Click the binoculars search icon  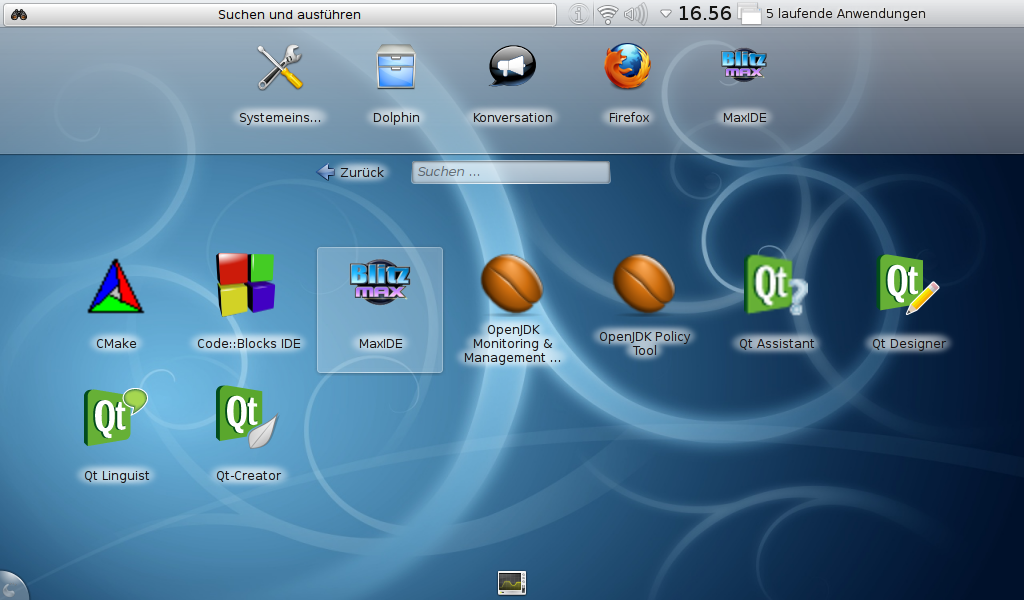19,14
